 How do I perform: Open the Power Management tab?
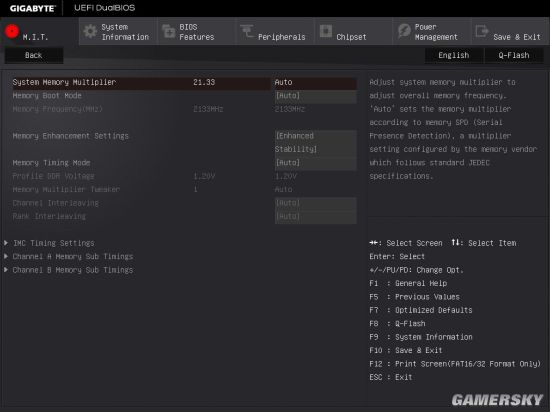click(x=432, y=32)
